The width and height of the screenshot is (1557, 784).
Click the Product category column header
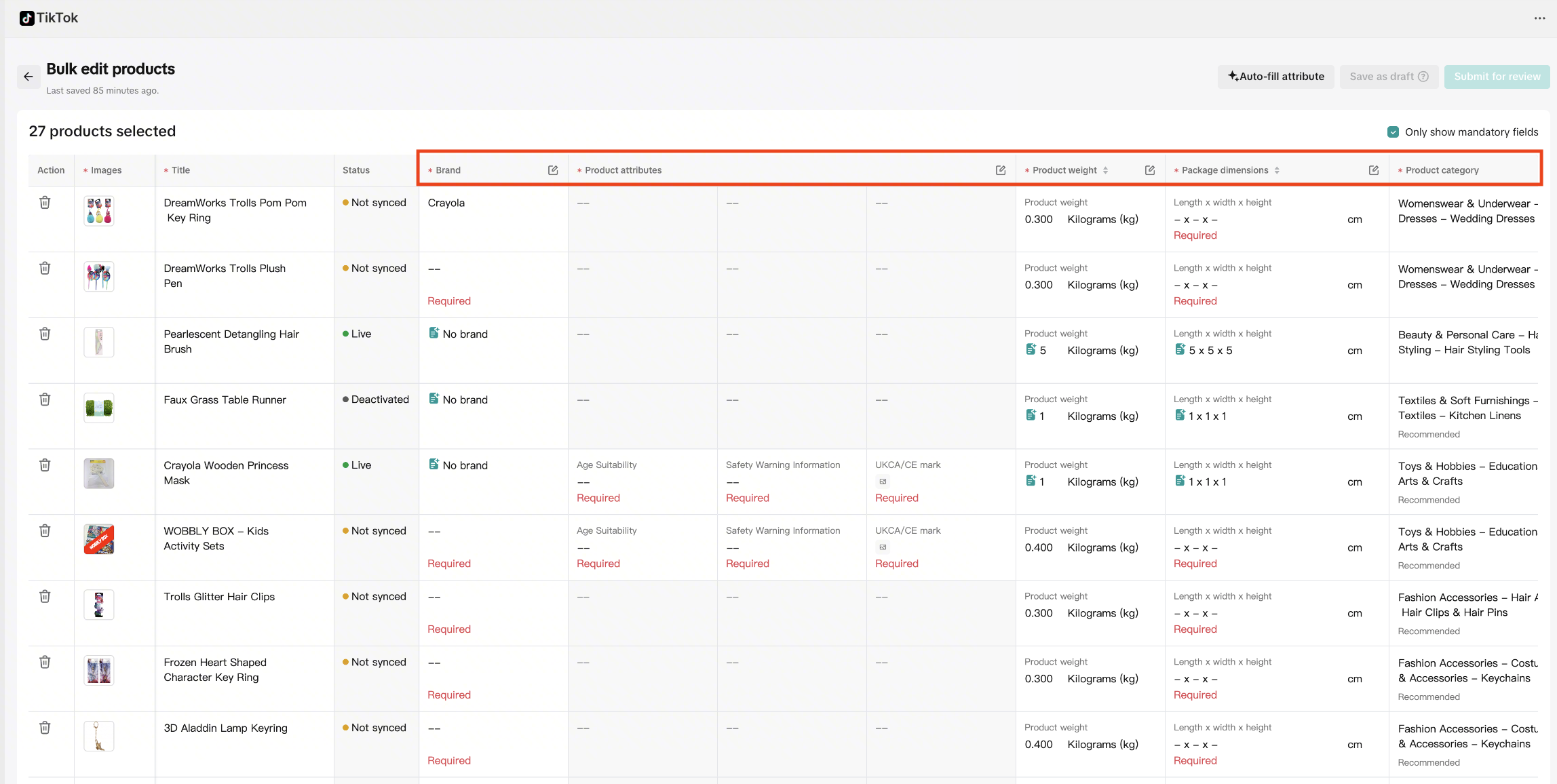coord(1442,170)
